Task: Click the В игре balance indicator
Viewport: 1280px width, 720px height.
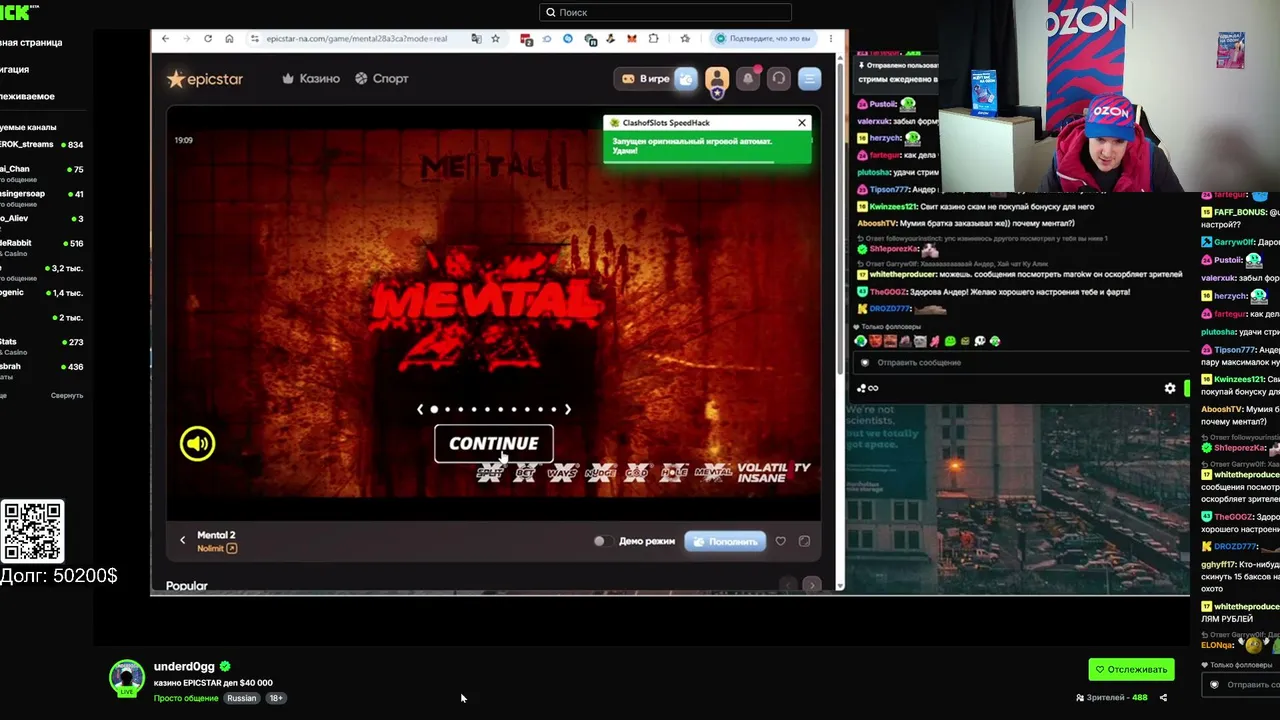Action: (646, 79)
